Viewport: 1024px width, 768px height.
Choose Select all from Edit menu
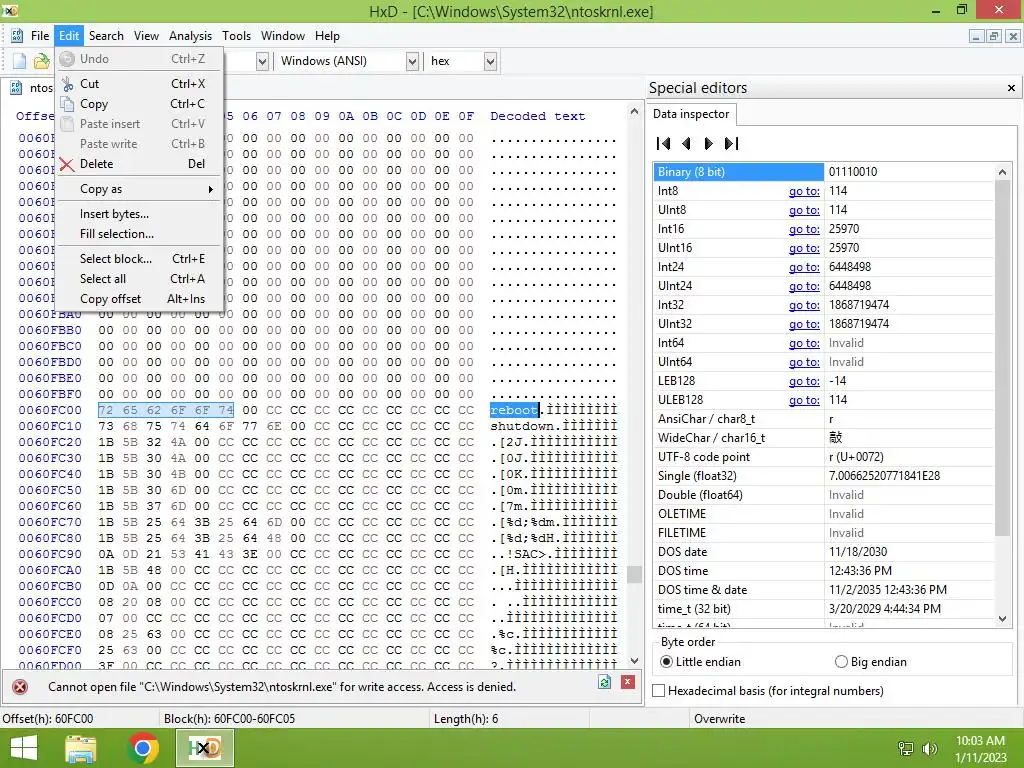(138, 279)
